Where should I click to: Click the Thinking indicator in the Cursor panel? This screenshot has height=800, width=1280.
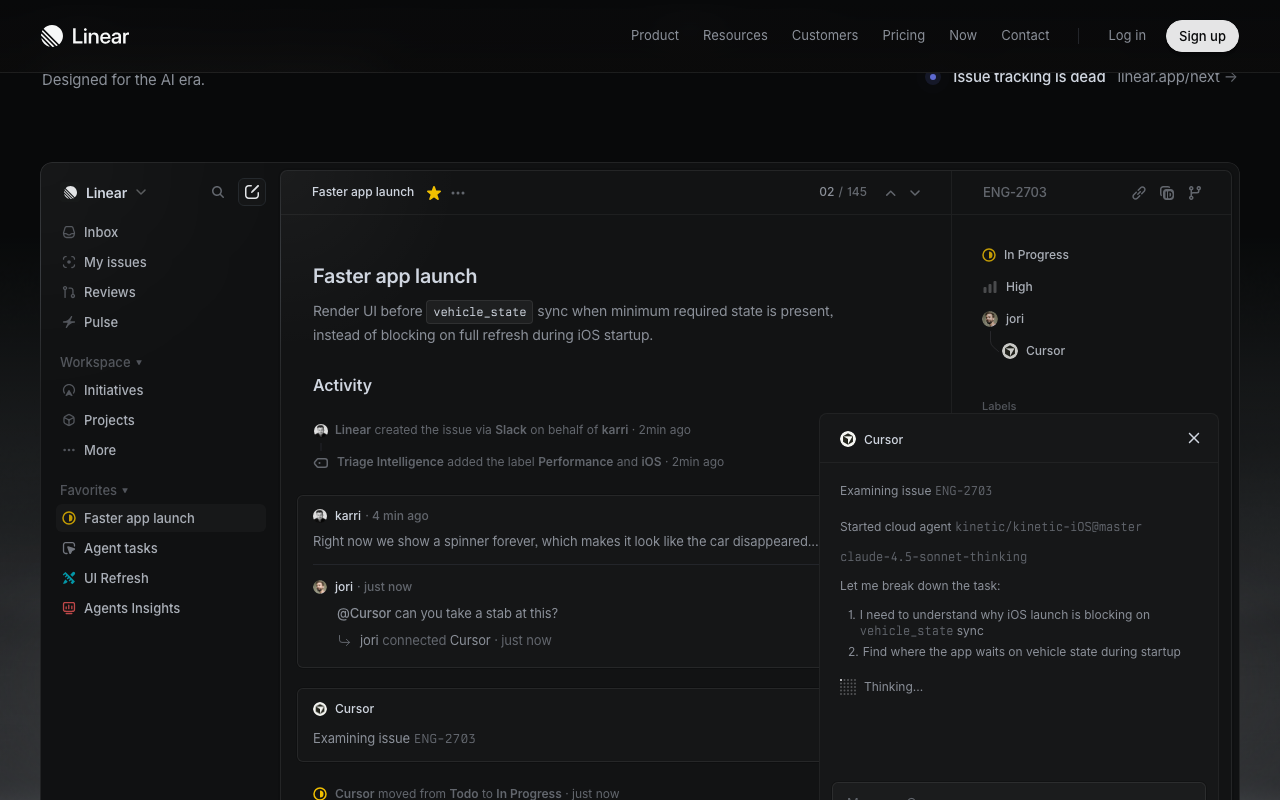[881, 687]
